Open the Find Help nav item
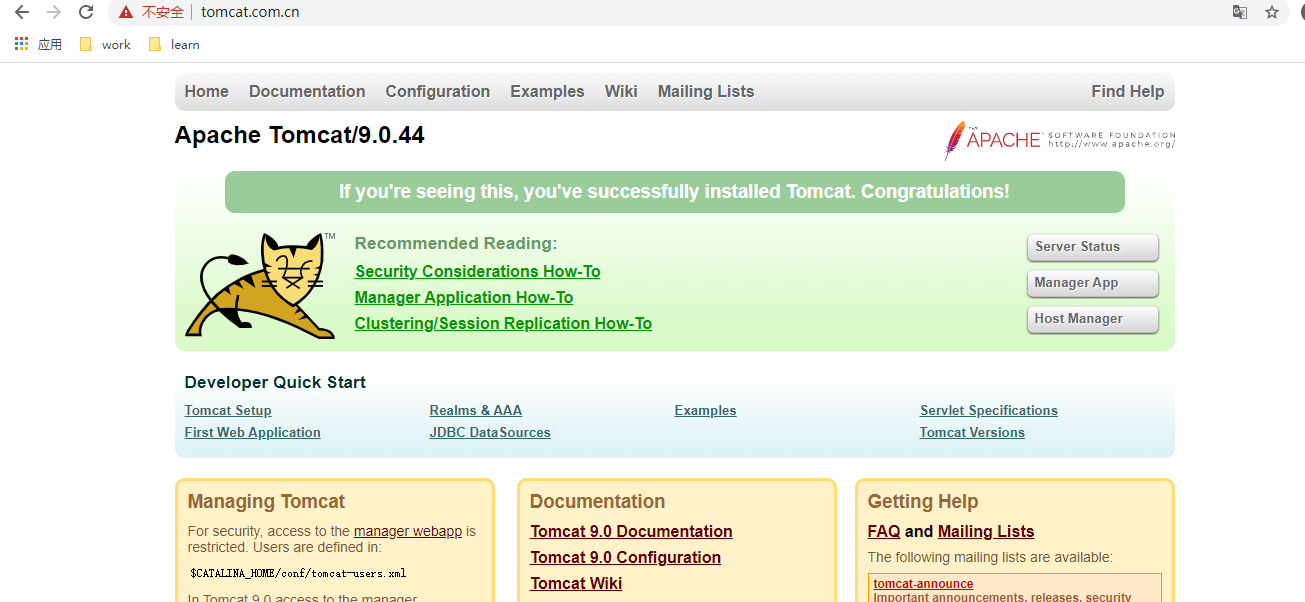Image resolution: width=1305 pixels, height=602 pixels. click(x=1127, y=91)
